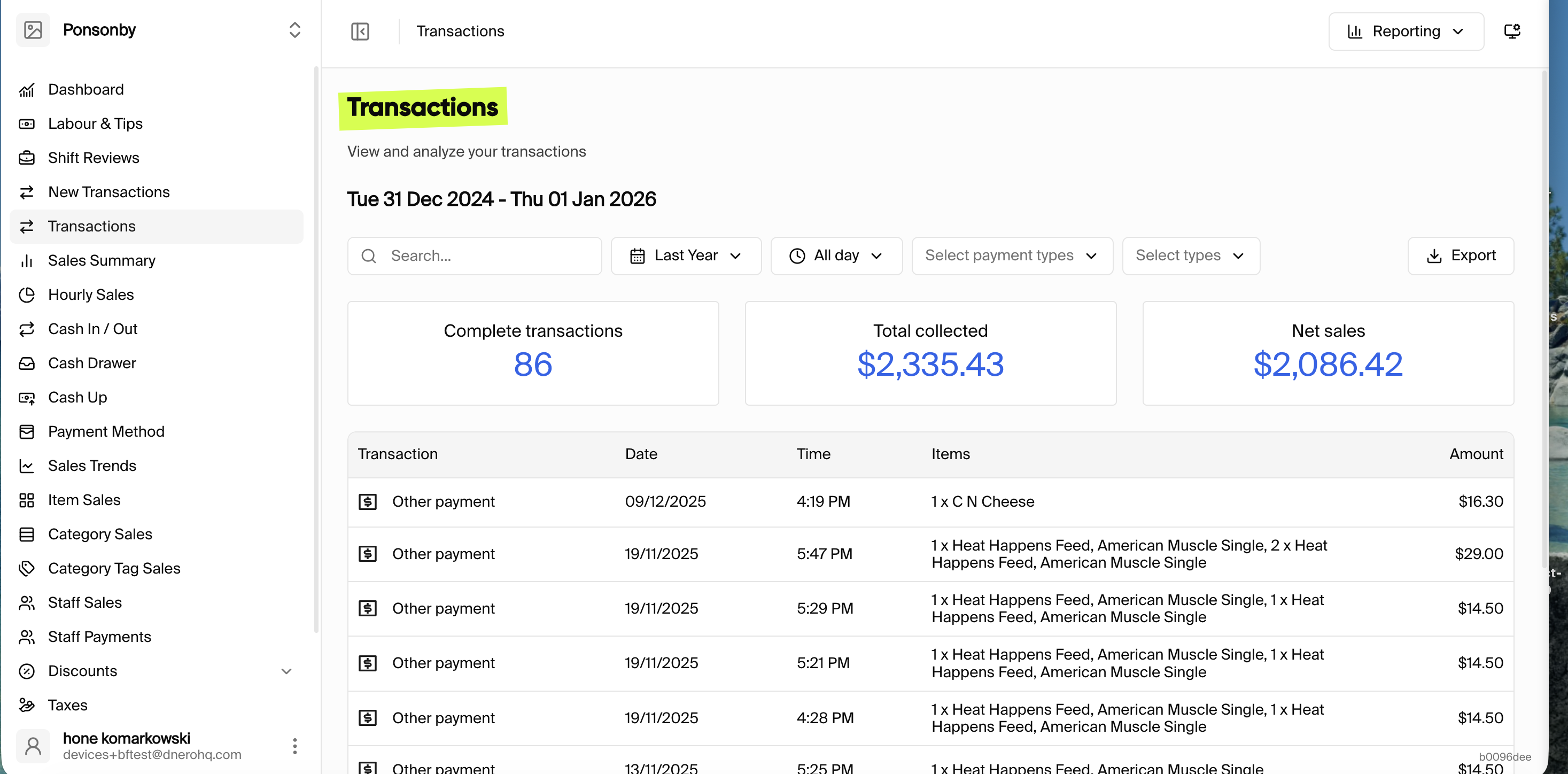Click the Cash In / Out loop icon

[27, 329]
